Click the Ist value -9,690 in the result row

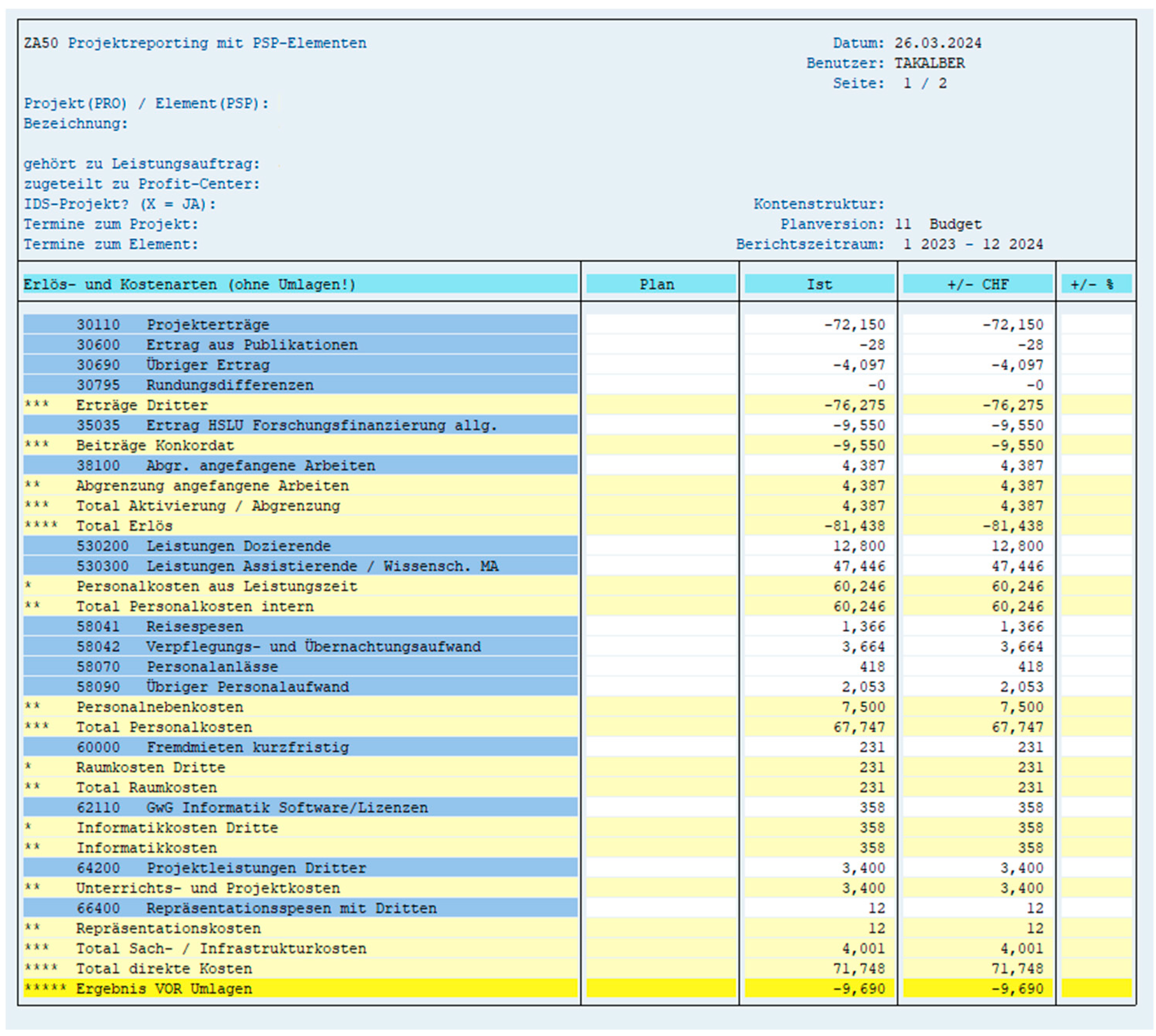[858, 989]
